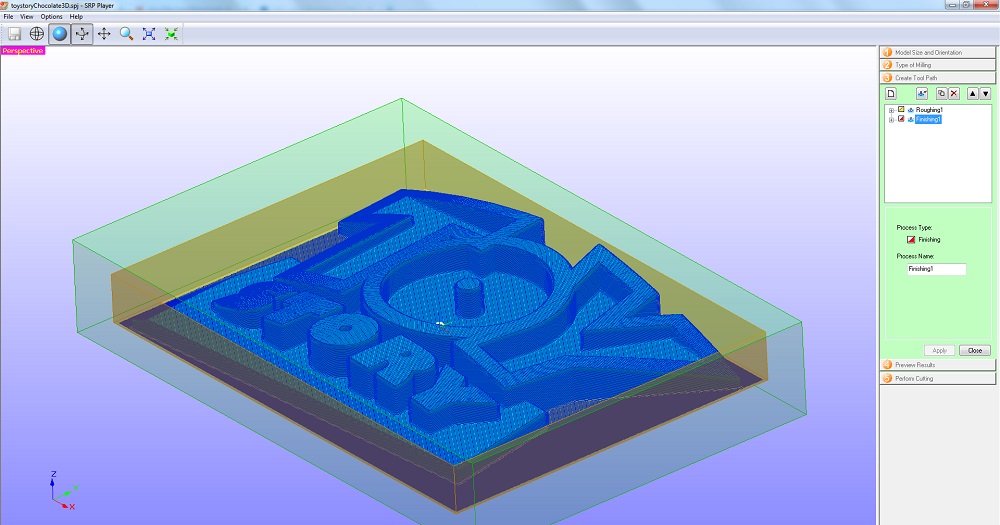1000x525 pixels.
Task: Open step 3 Create Tool Path
Action: tap(937, 78)
